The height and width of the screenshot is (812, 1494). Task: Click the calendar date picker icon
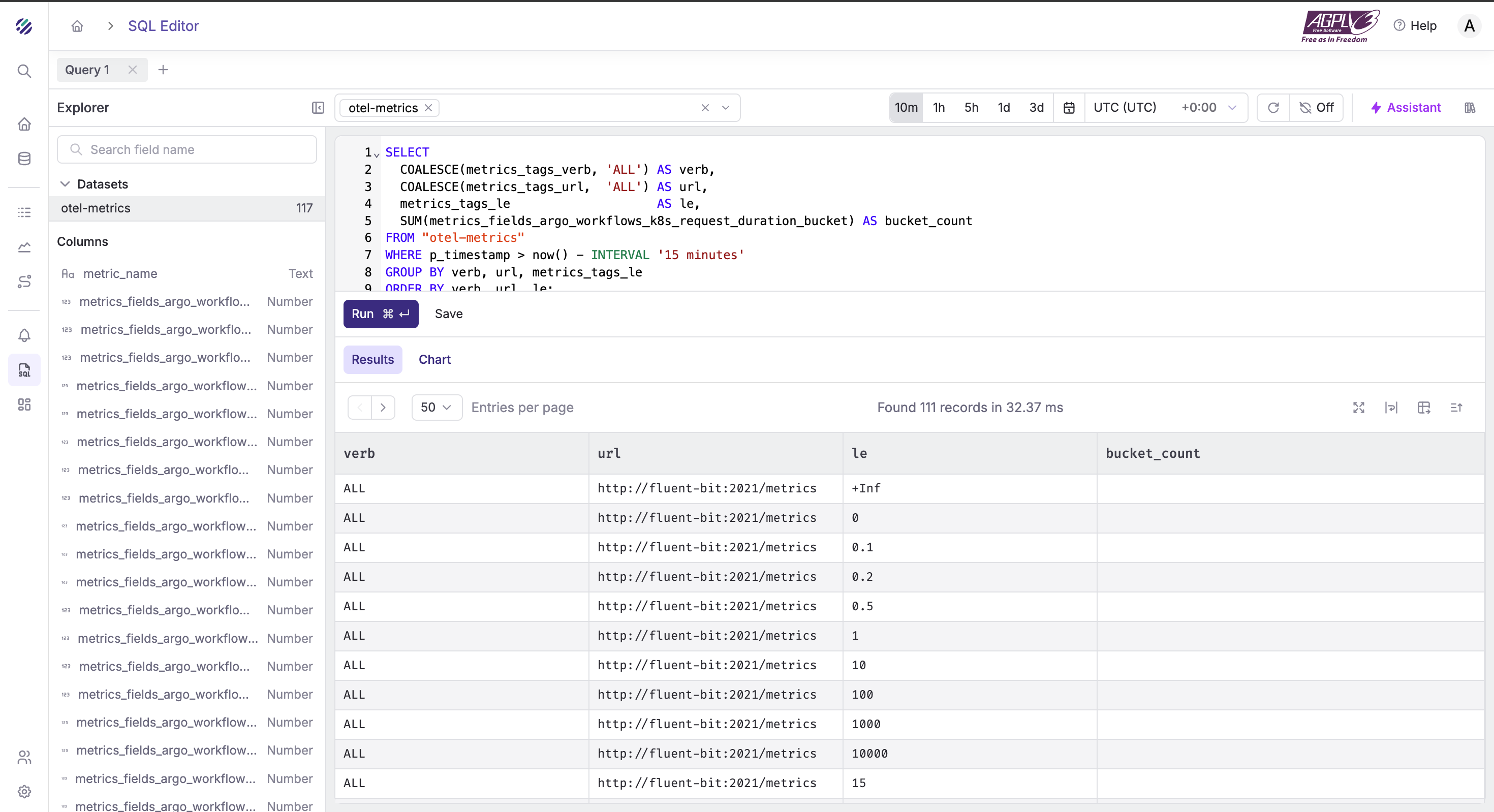point(1069,108)
